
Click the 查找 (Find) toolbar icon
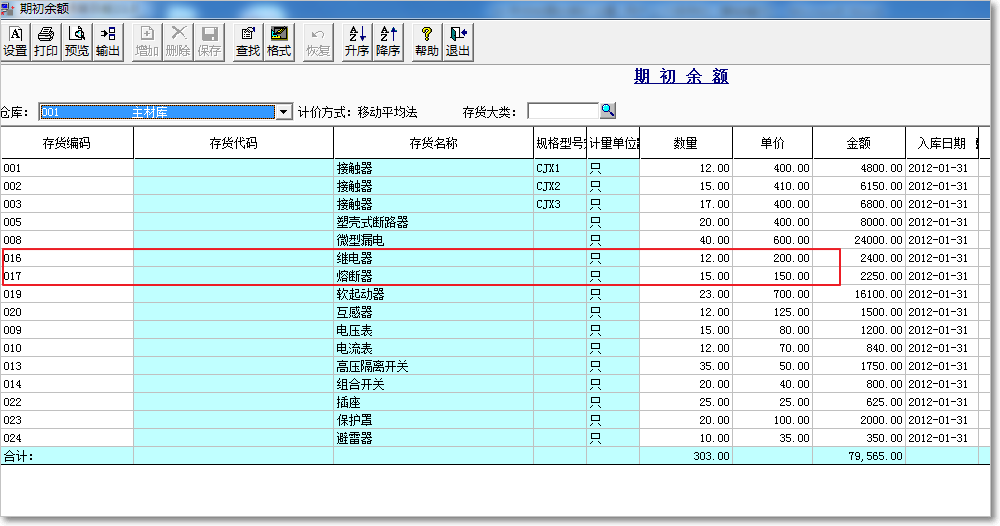248,41
